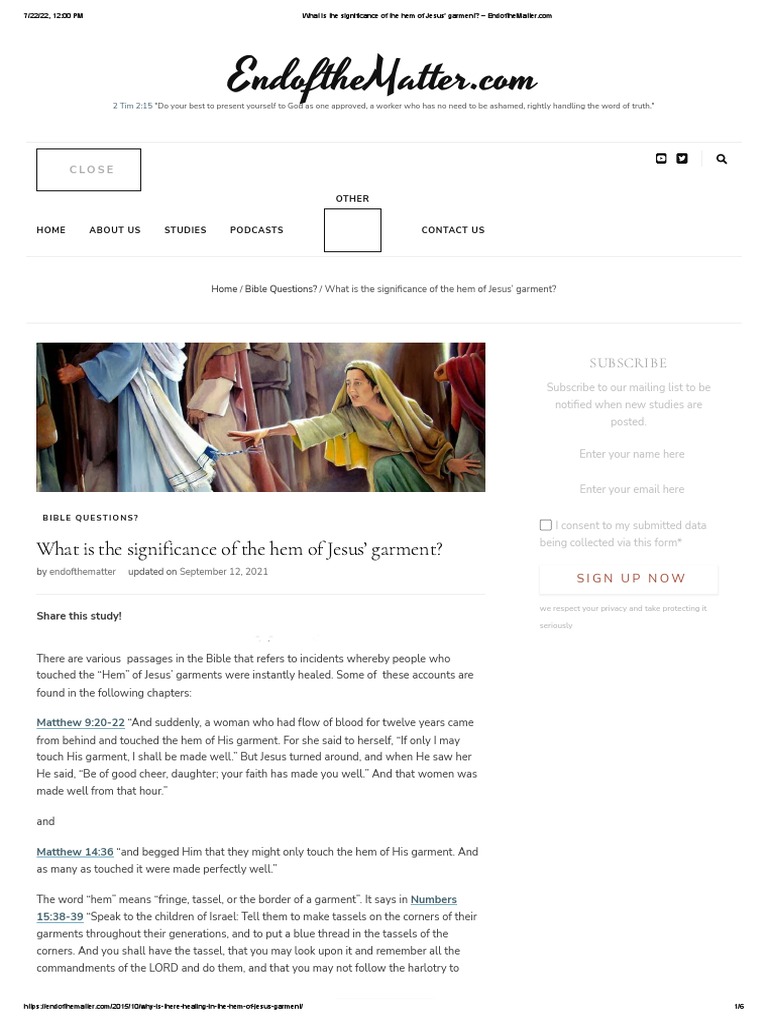768x1024 pixels.
Task: Click the CLOSE button
Action: click(89, 170)
